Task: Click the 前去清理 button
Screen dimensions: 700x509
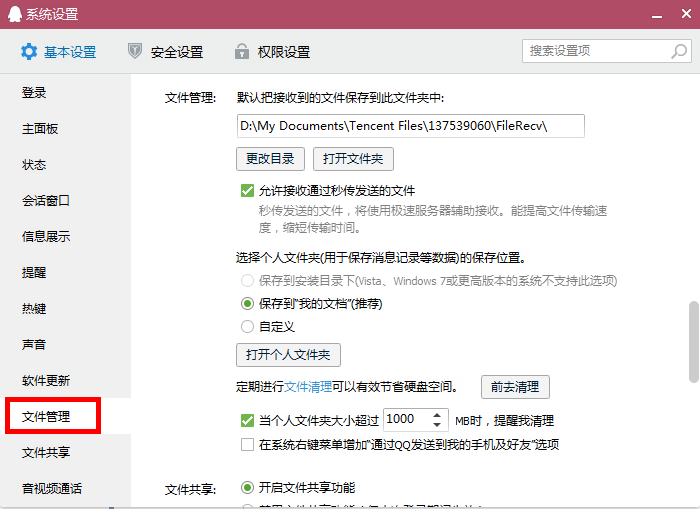Action: point(515,387)
